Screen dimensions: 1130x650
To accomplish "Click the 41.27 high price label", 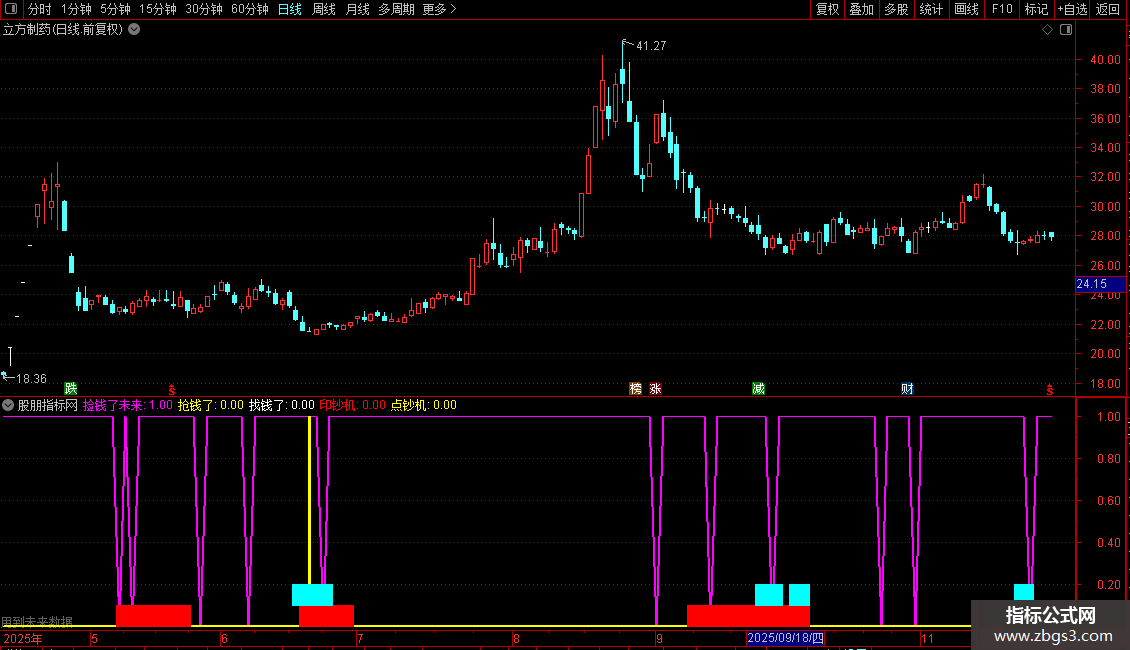I will point(651,45).
